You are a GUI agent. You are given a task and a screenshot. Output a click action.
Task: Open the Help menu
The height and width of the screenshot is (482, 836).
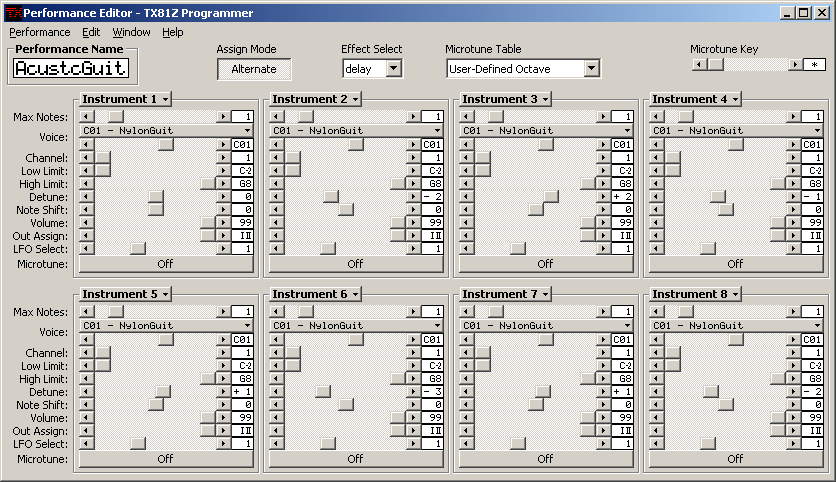pyautogui.click(x=173, y=32)
